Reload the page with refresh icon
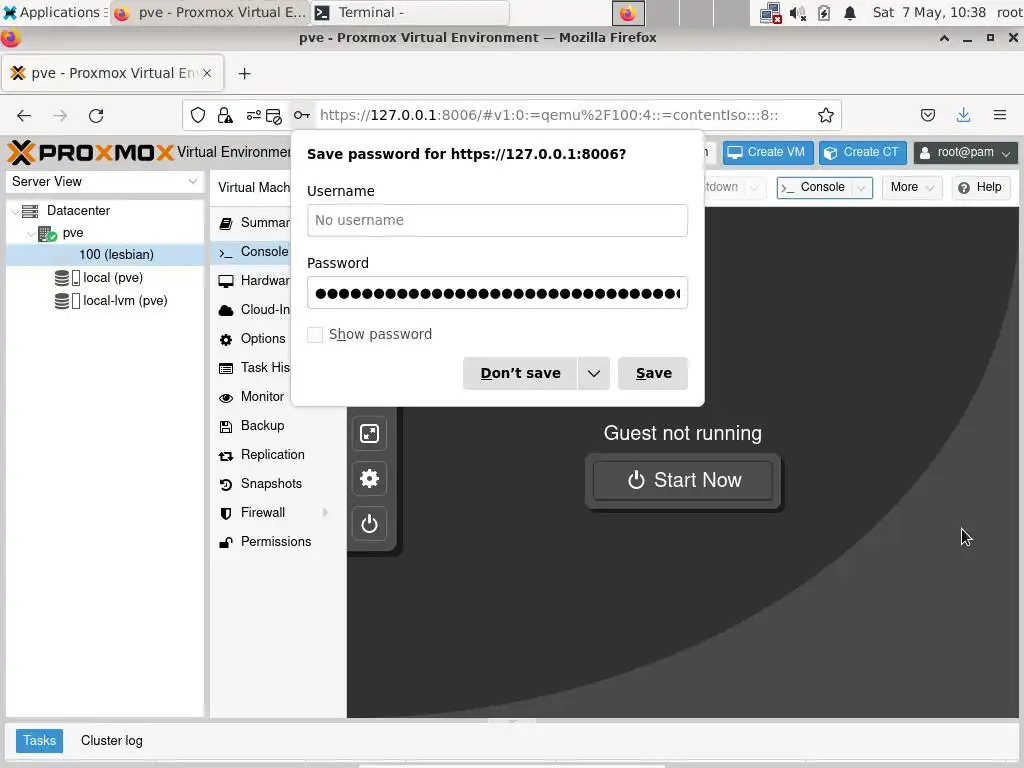Viewport: 1024px width, 768px height. click(96, 116)
